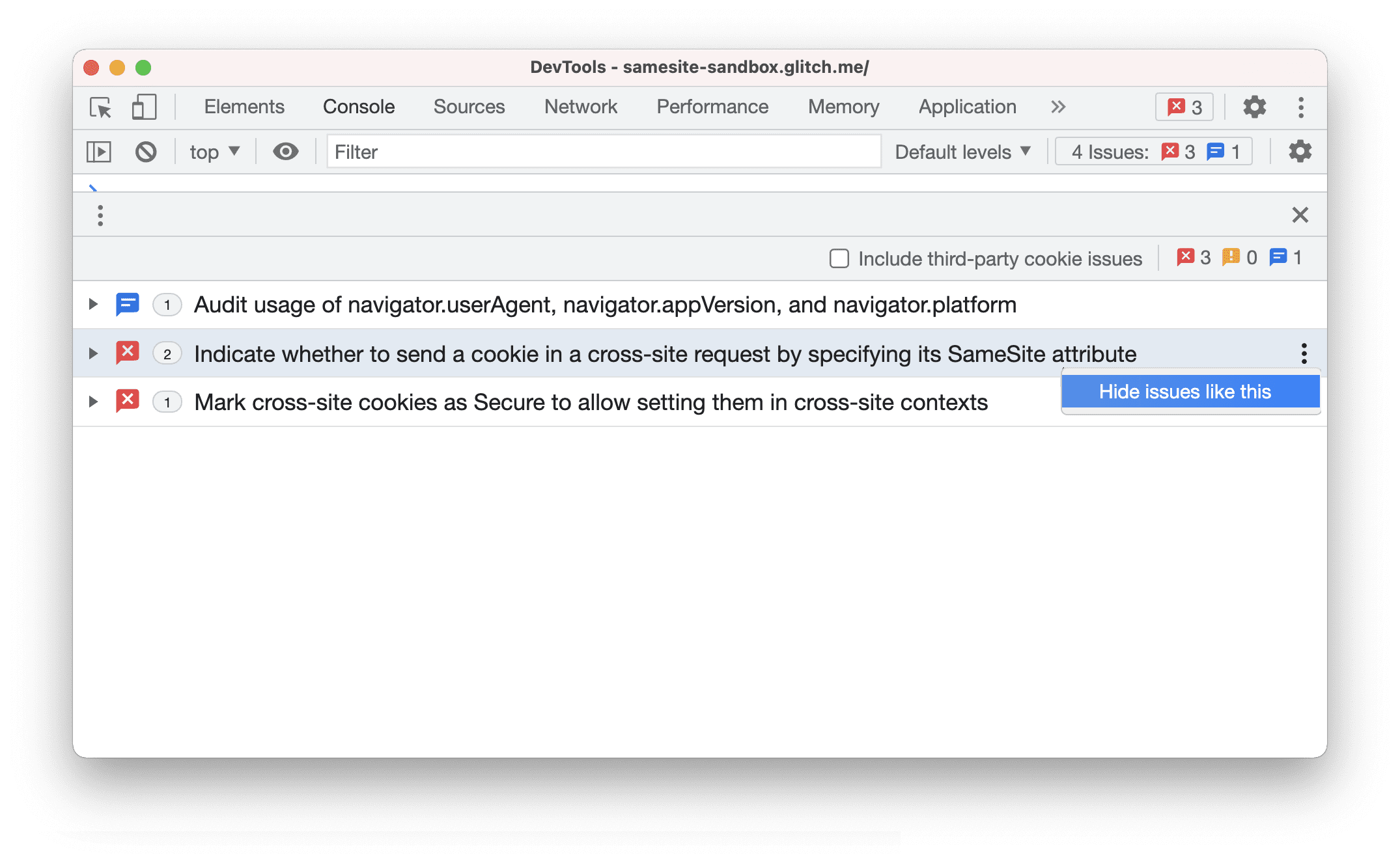The height and width of the screenshot is (854, 1400).
Task: Click the Network tab
Action: (580, 107)
